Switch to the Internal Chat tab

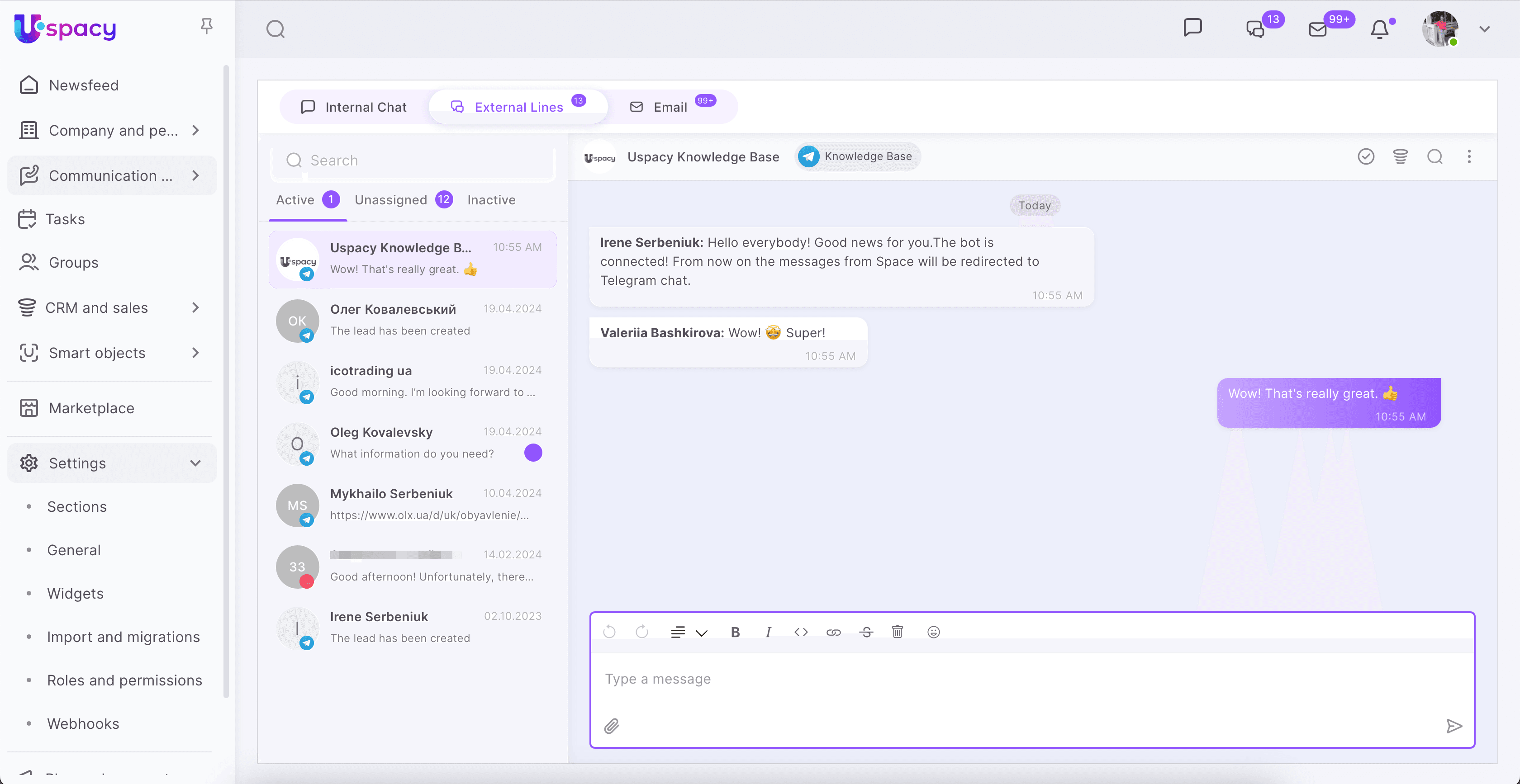point(355,107)
